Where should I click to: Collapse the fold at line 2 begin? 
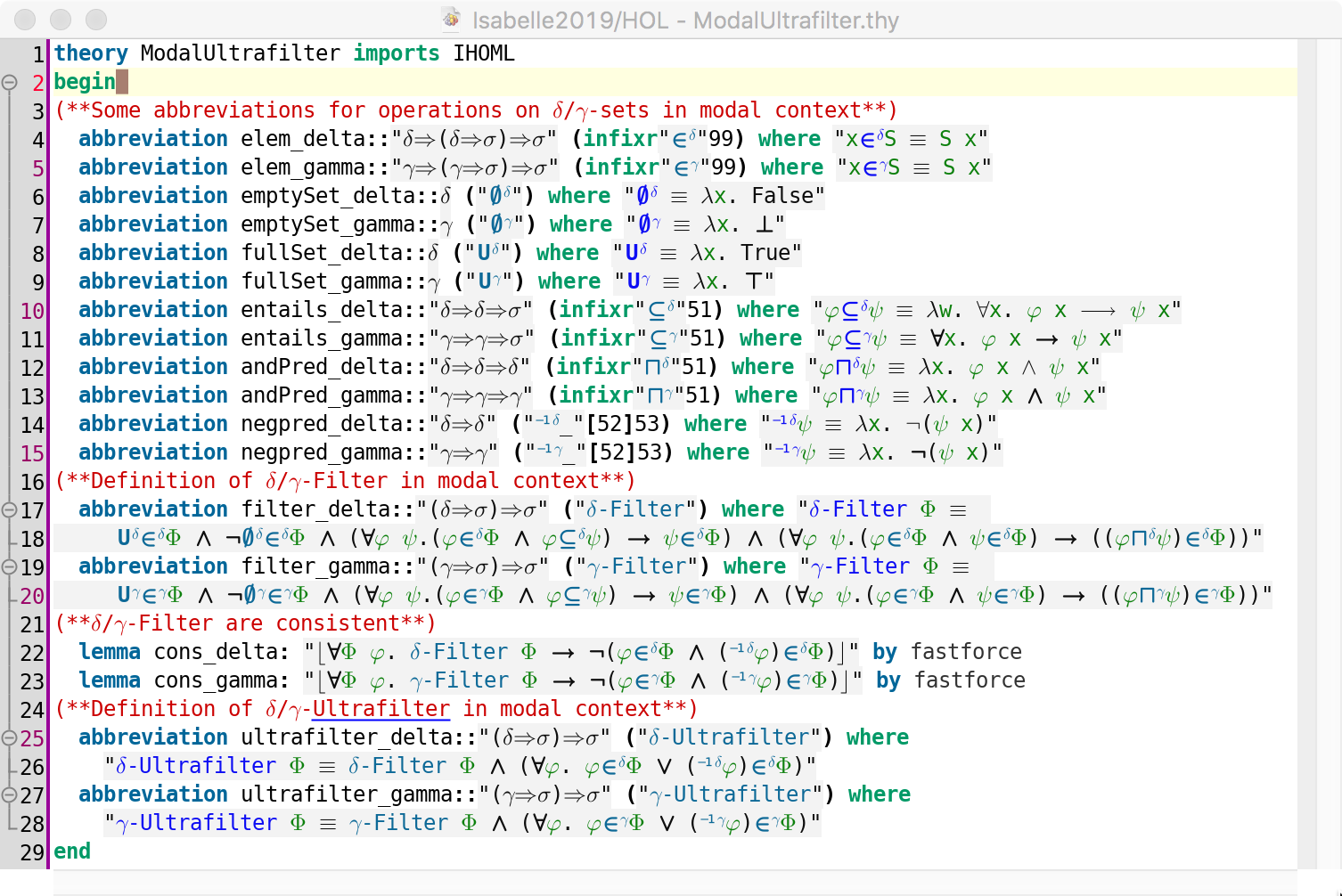tap(10, 83)
